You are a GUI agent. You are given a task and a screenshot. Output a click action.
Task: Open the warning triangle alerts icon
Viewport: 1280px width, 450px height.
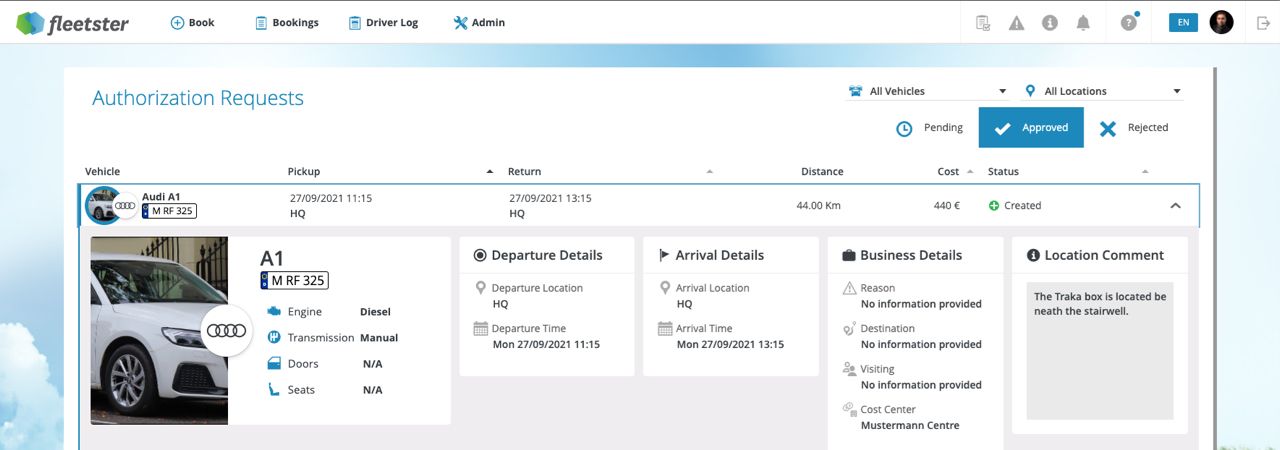tap(1017, 22)
